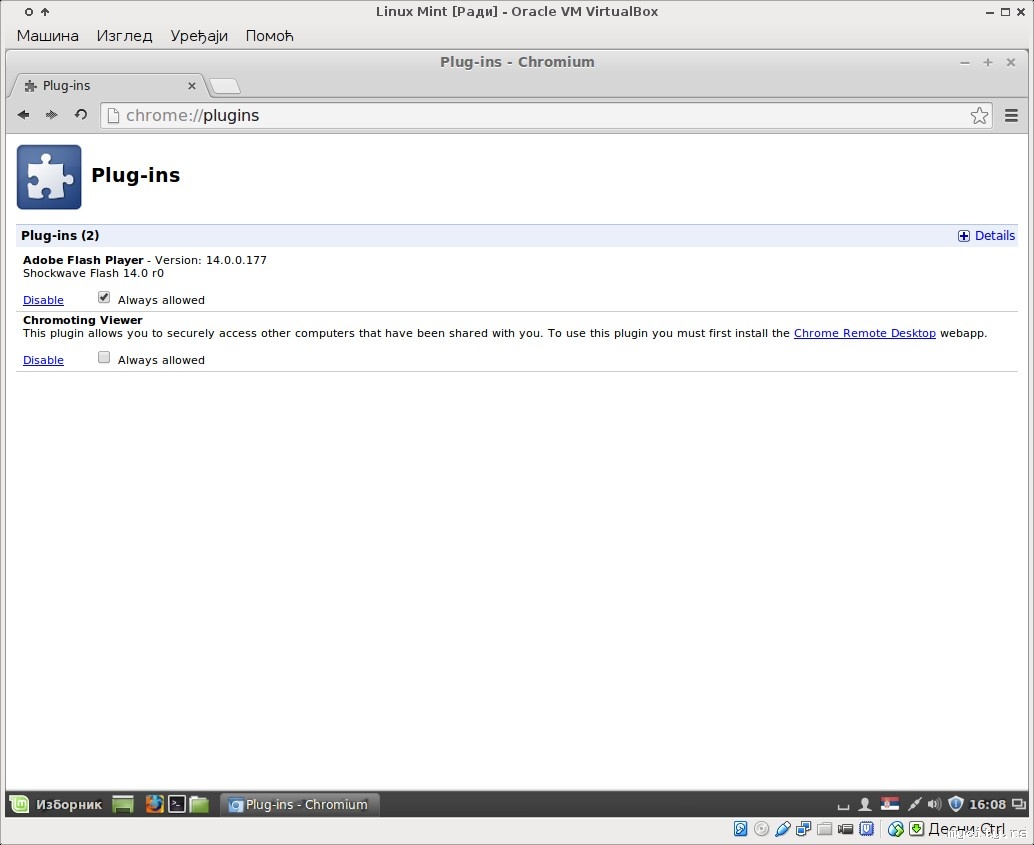Viewport: 1034px width, 845px height.
Task: Launch the Terminal from the panel
Action: (x=177, y=804)
